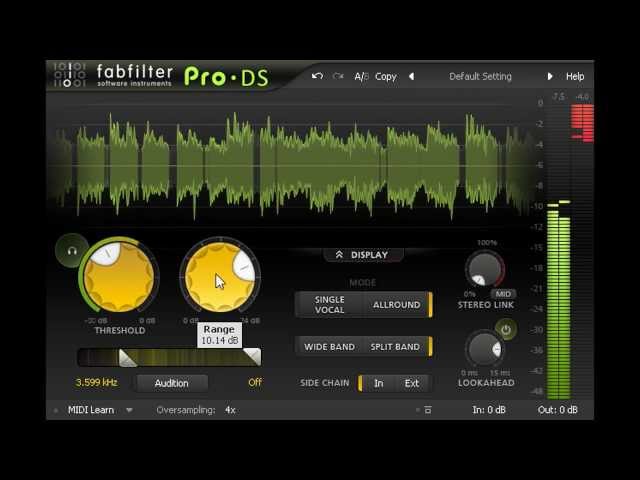Toggle the MID stereo link button
This screenshot has width=640, height=480.
(x=503, y=294)
